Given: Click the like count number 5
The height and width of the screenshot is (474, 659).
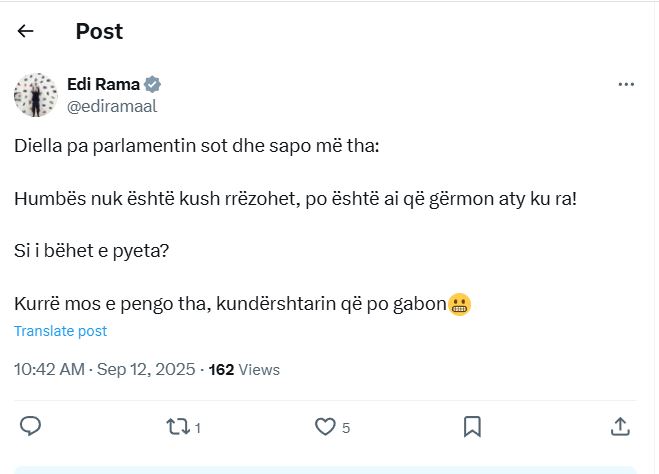Looking at the screenshot, I should point(346,428).
